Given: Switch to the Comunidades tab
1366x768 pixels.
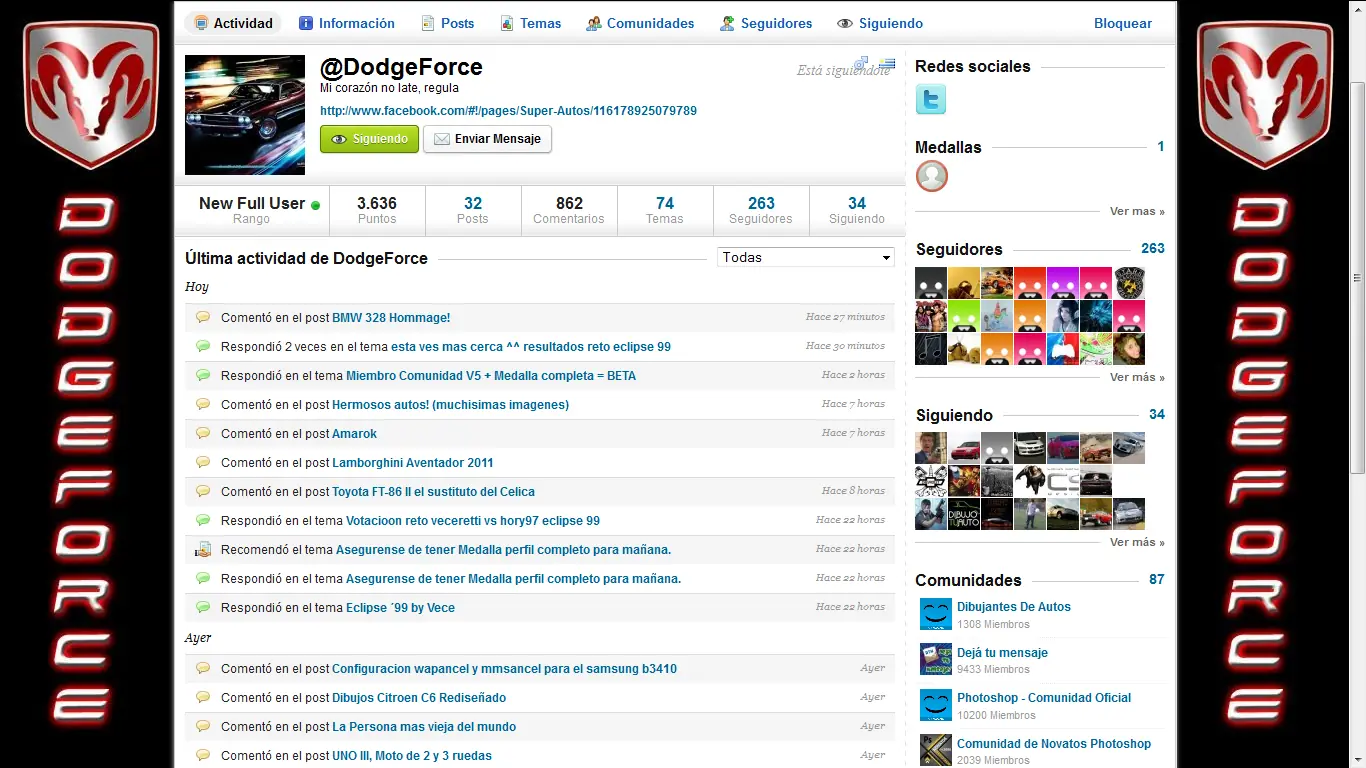Looking at the screenshot, I should coord(640,23).
